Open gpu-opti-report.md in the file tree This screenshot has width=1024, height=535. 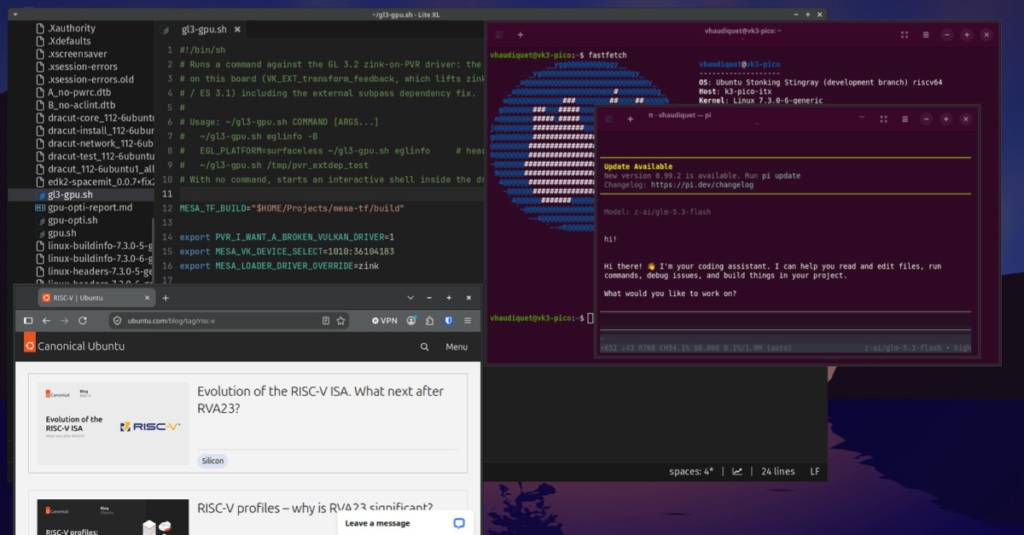(x=90, y=208)
